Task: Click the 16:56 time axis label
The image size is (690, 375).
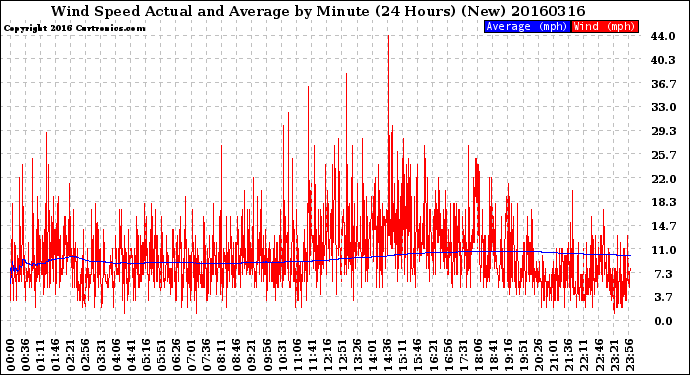Action: [449, 355]
